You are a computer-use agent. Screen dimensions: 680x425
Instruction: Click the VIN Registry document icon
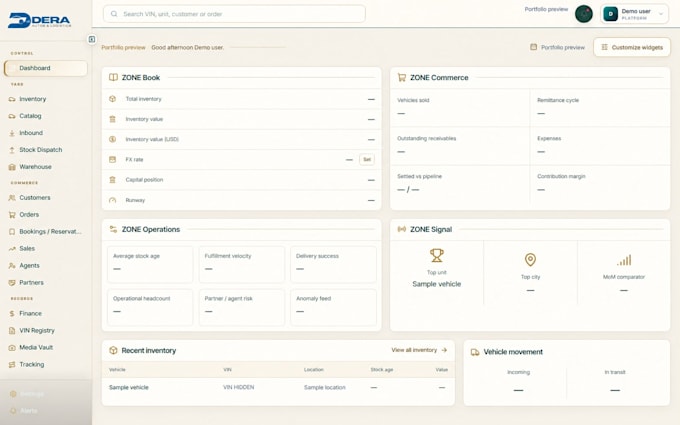click(12, 330)
